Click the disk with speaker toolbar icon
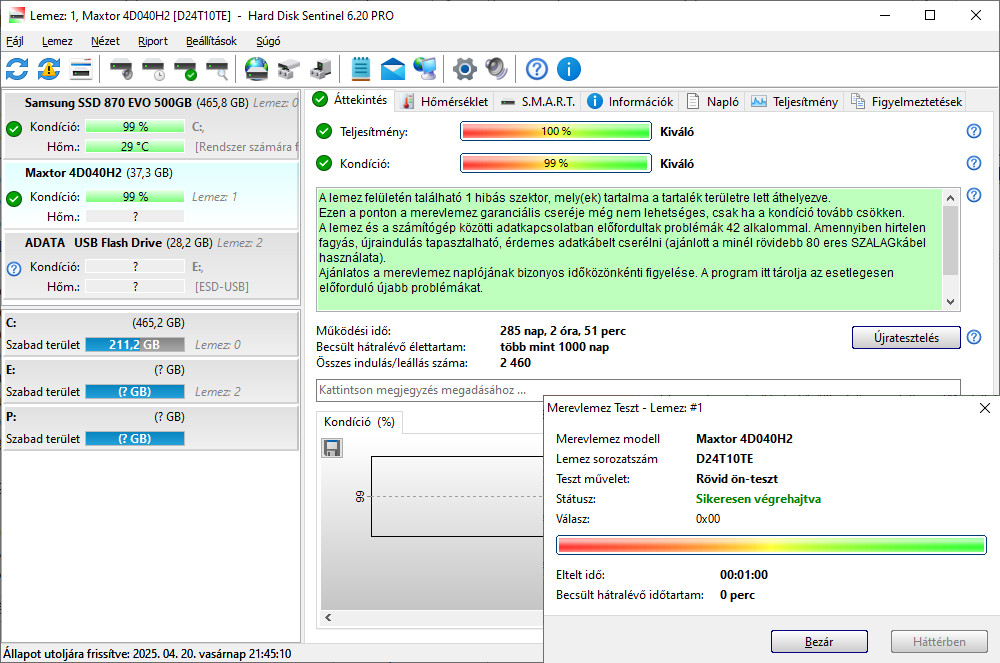The image size is (1000, 663). pos(121,69)
